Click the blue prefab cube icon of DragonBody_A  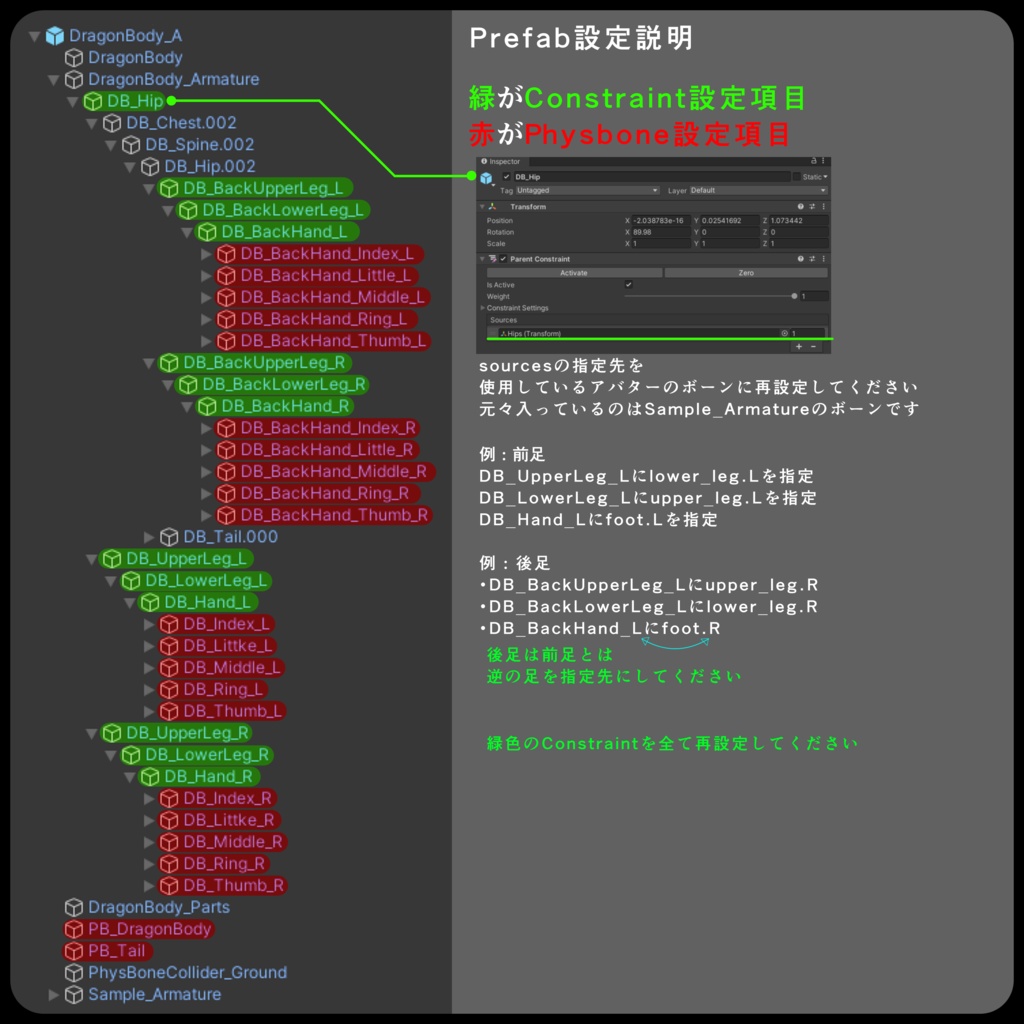point(55,35)
